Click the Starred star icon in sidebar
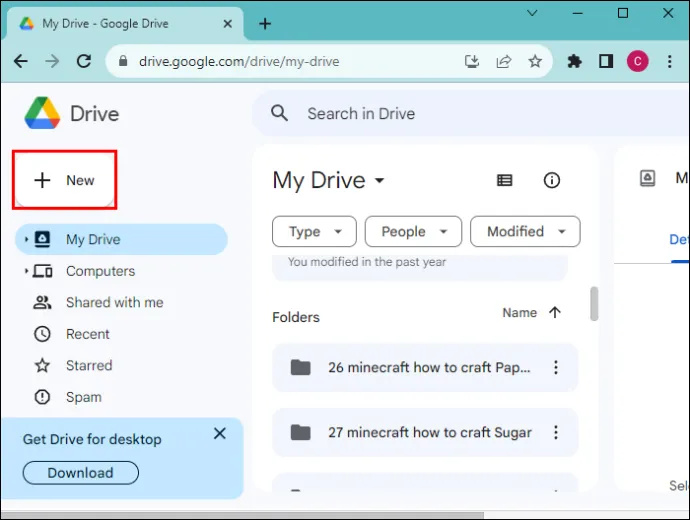Viewport: 690px width, 520px height. pos(42,366)
